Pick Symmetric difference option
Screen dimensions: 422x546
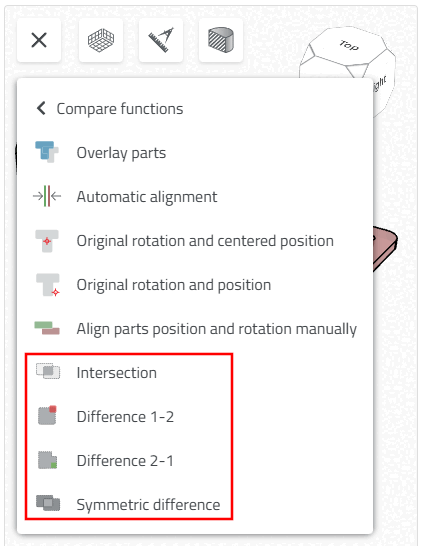tap(148, 505)
